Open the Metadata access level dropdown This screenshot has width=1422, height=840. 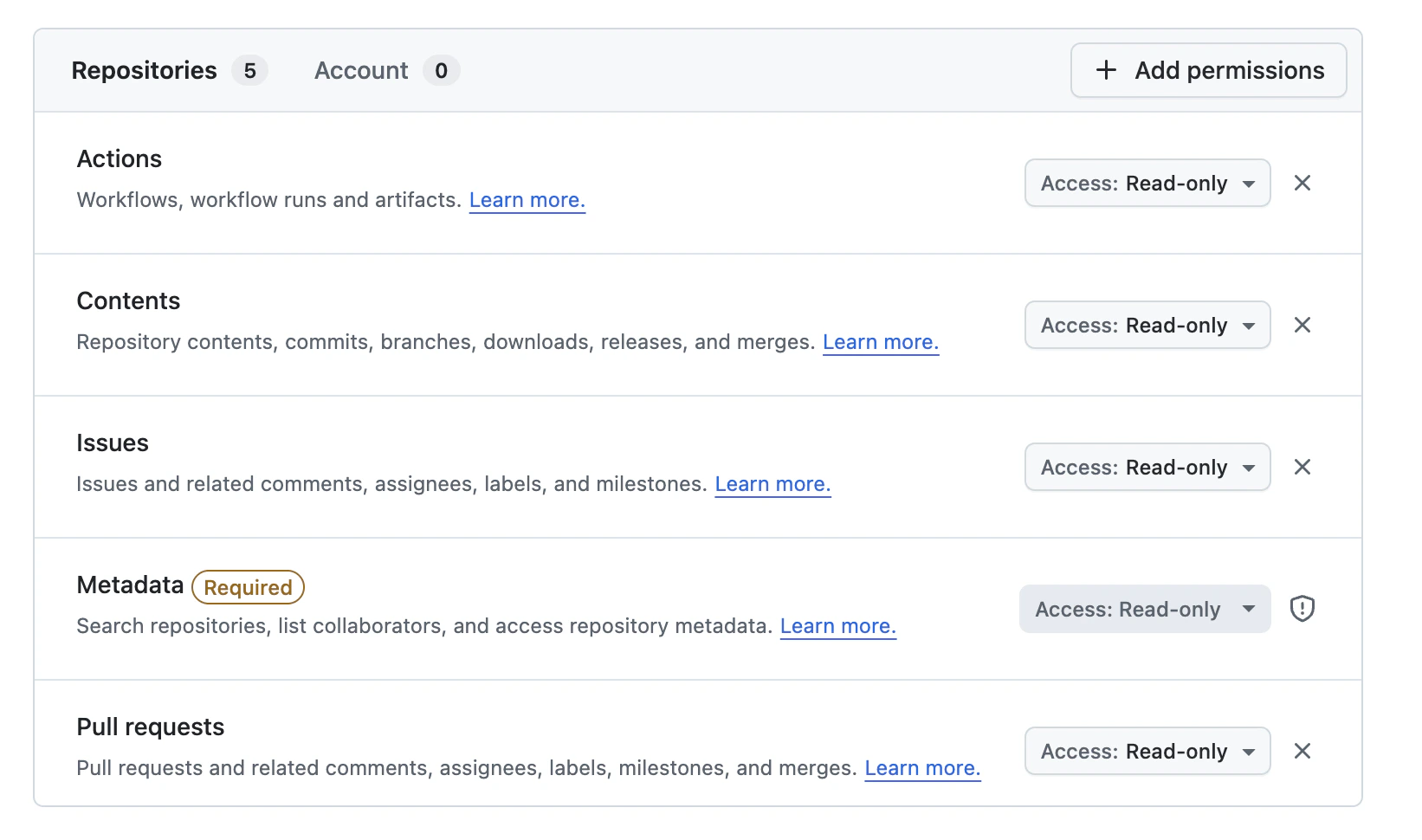pyautogui.click(x=1145, y=609)
